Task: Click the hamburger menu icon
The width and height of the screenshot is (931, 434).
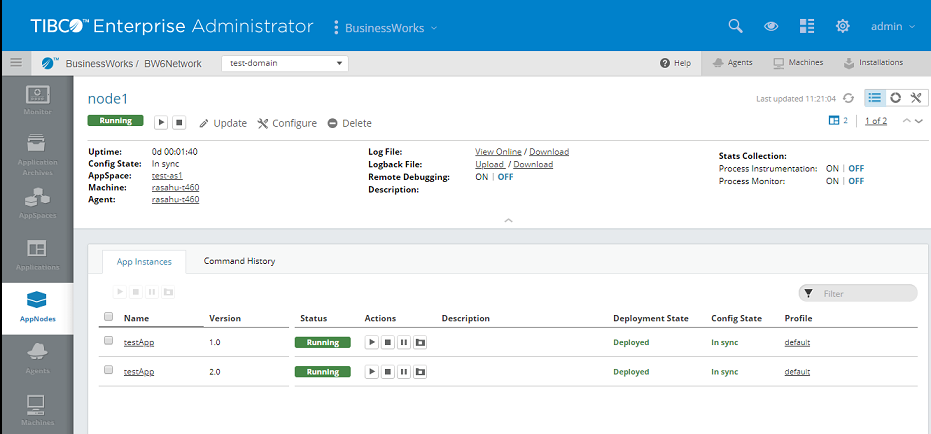Action: click(x=16, y=62)
